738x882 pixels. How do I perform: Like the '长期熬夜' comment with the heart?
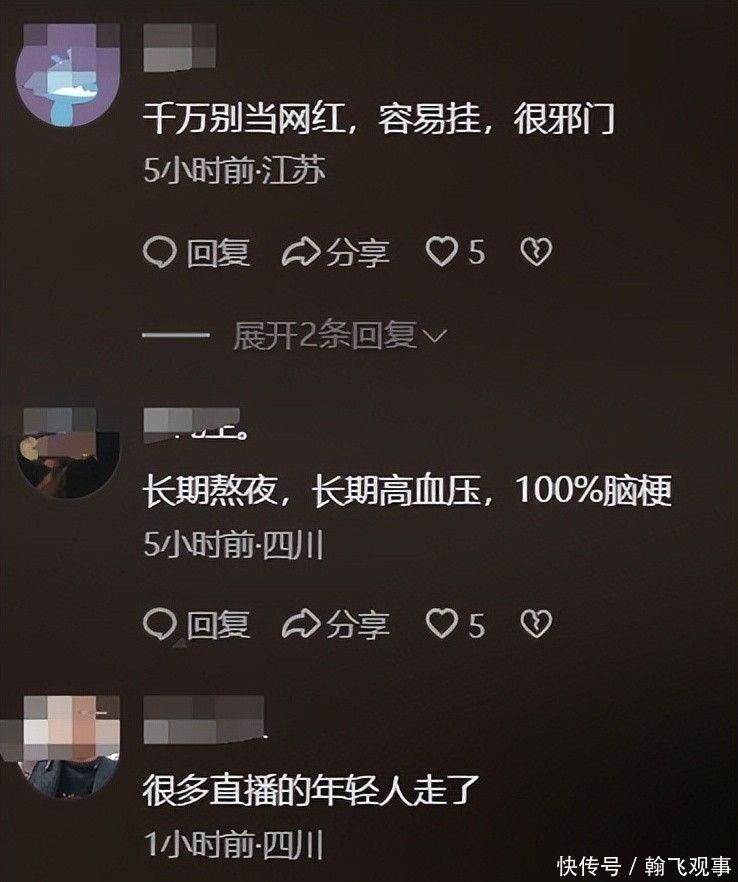tap(442, 624)
